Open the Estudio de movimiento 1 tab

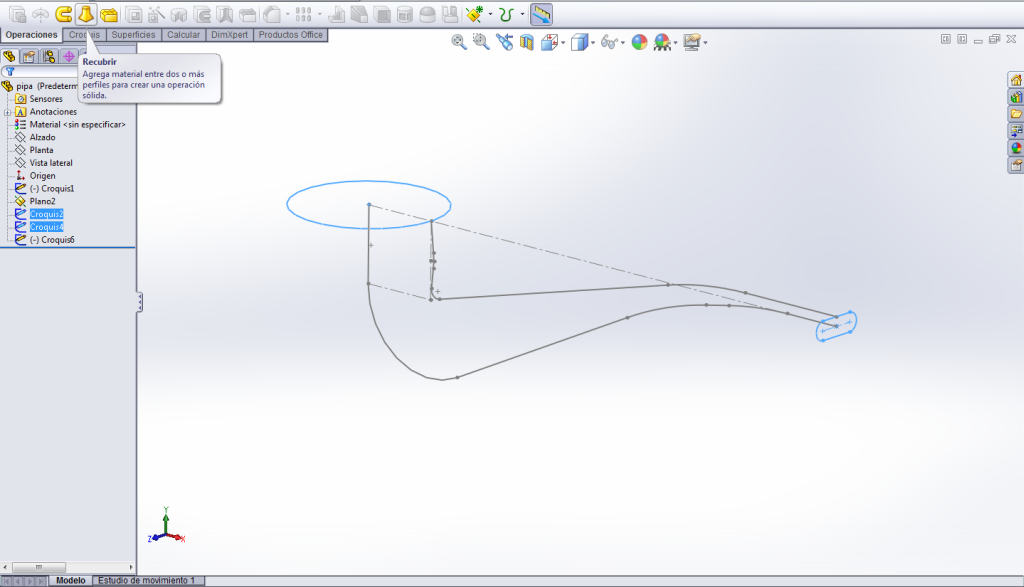(x=147, y=580)
